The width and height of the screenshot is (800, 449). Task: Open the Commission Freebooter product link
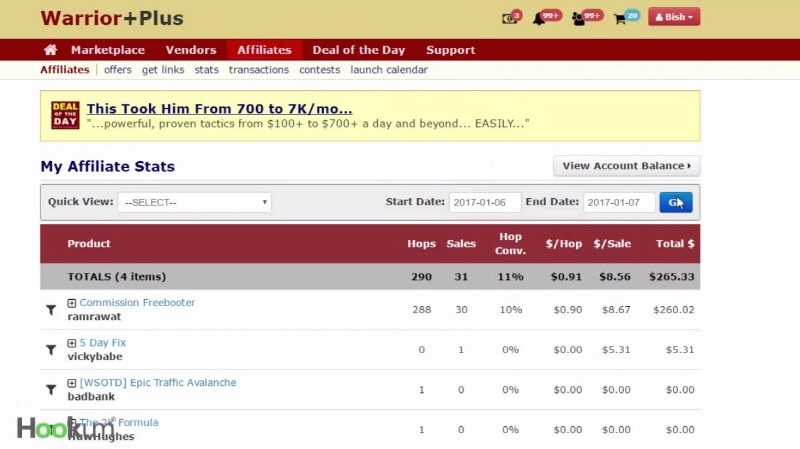point(137,303)
